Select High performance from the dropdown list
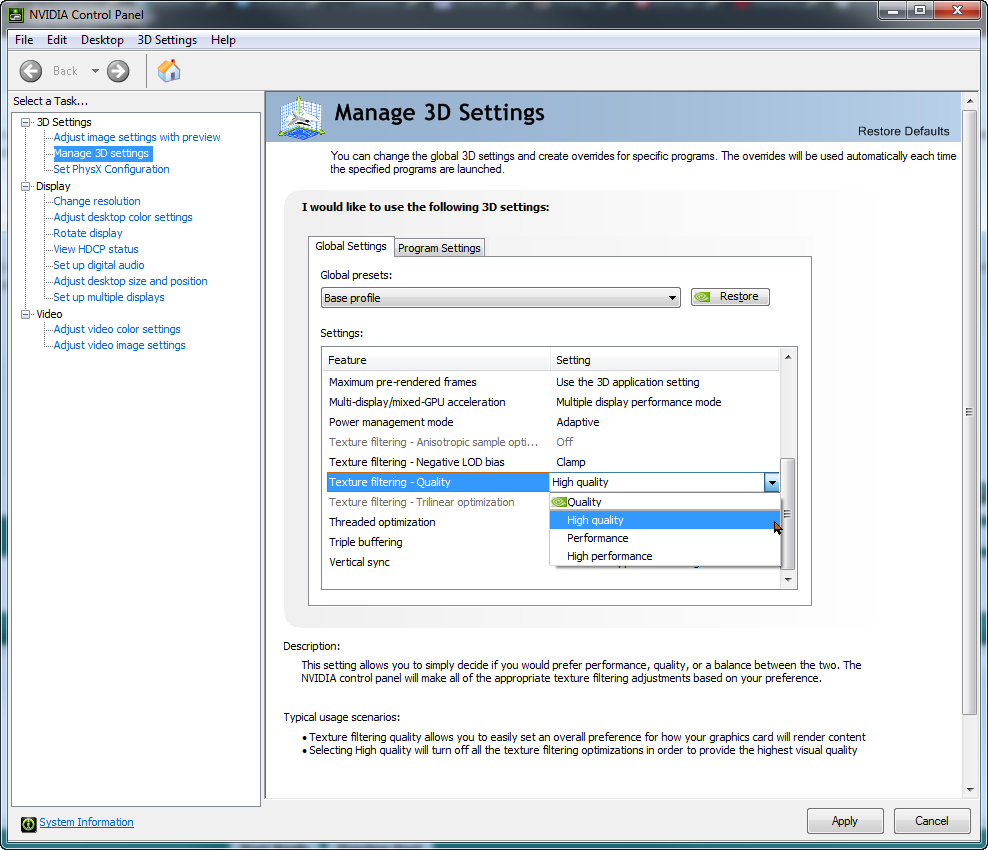988x850 pixels. [x=609, y=556]
